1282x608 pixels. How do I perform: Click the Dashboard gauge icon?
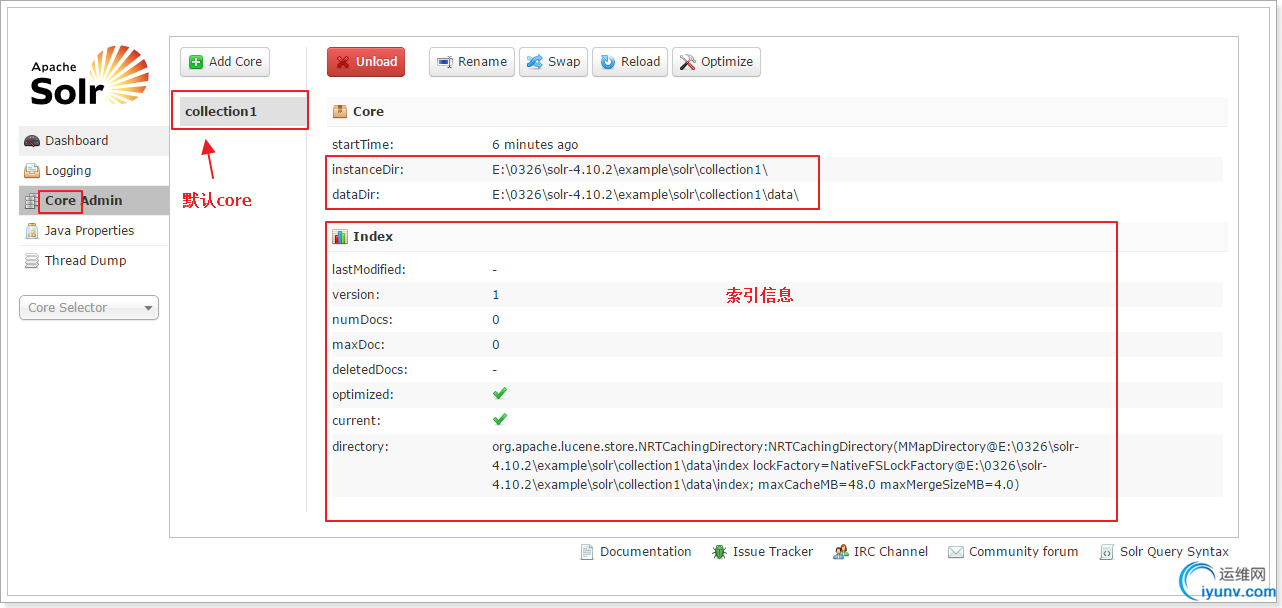[x=32, y=141]
